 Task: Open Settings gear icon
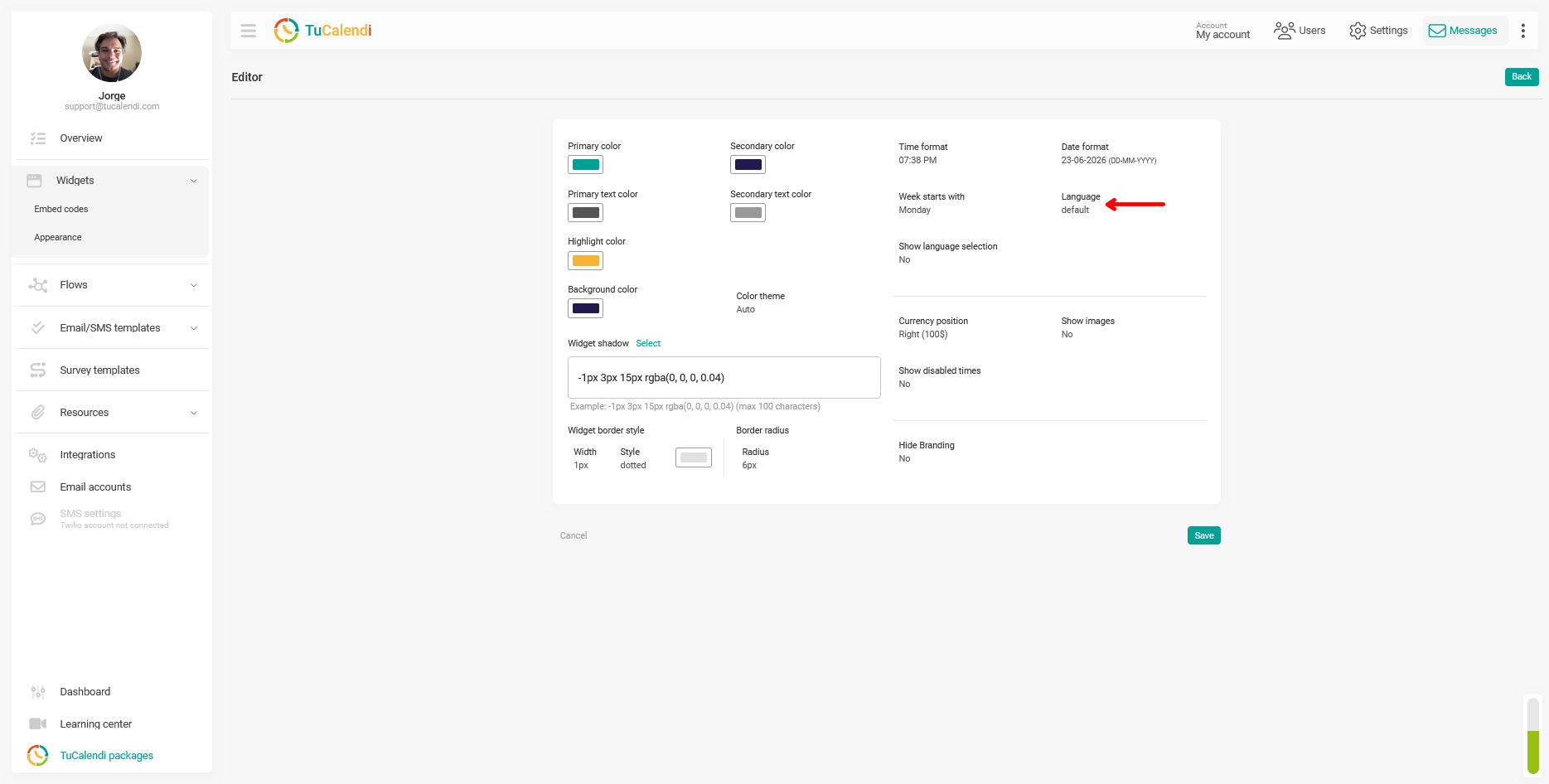point(1357,31)
